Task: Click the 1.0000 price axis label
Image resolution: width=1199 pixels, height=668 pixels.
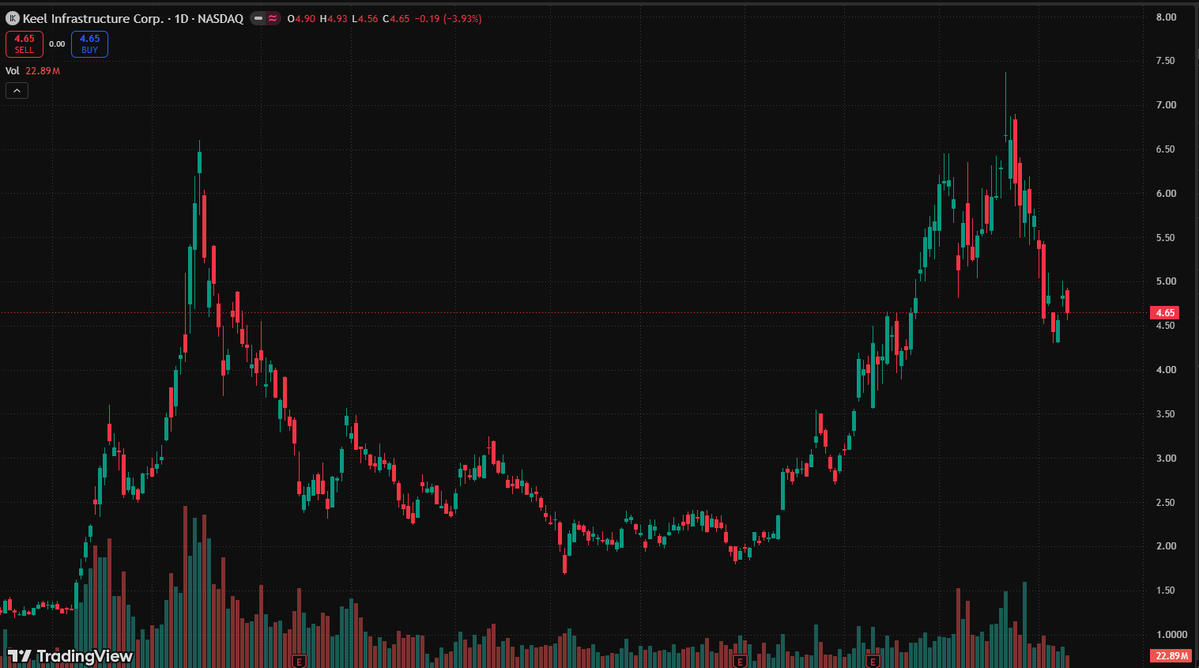Action: [x=1171, y=634]
